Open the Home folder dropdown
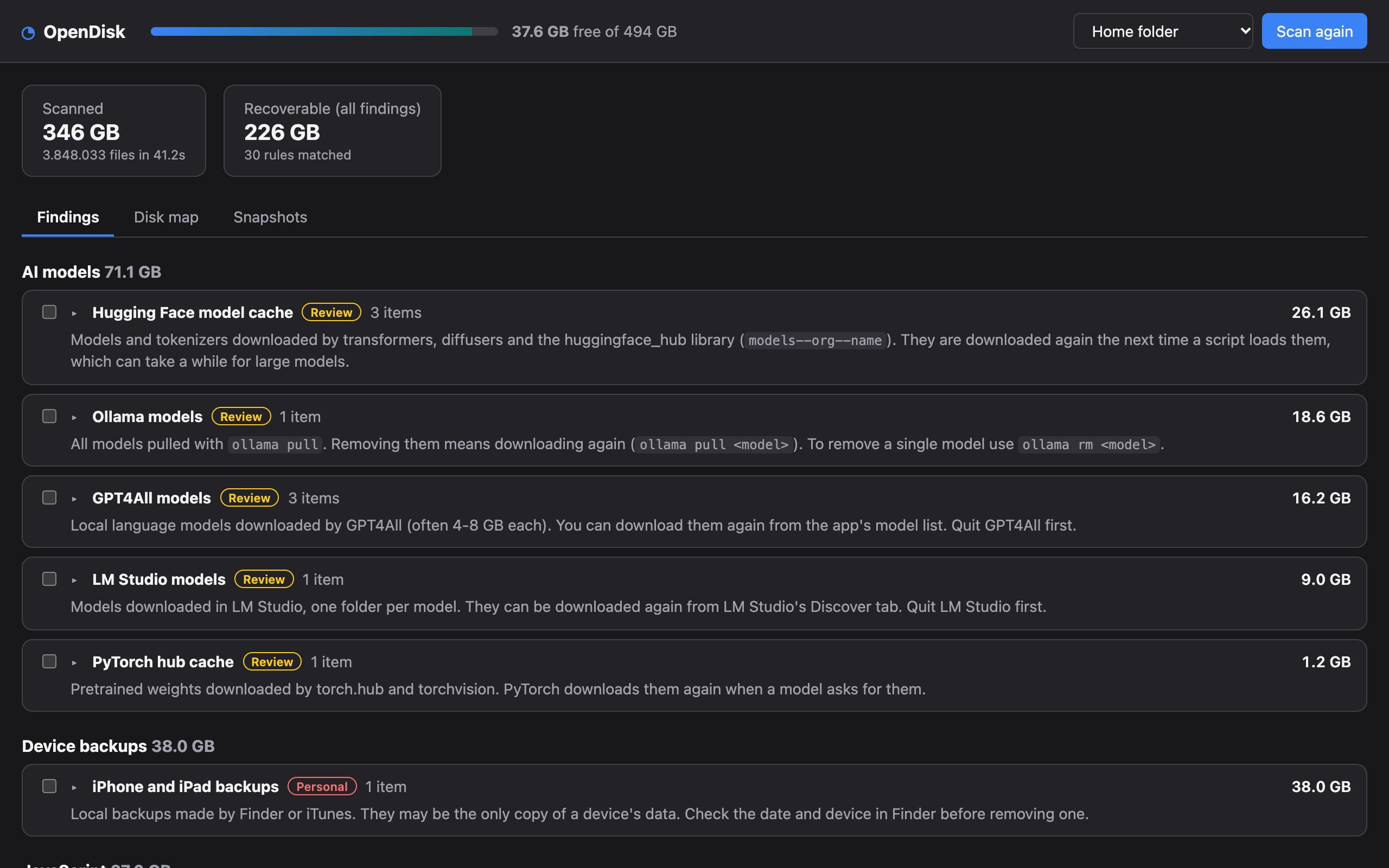This screenshot has width=1389, height=868. point(1162,31)
